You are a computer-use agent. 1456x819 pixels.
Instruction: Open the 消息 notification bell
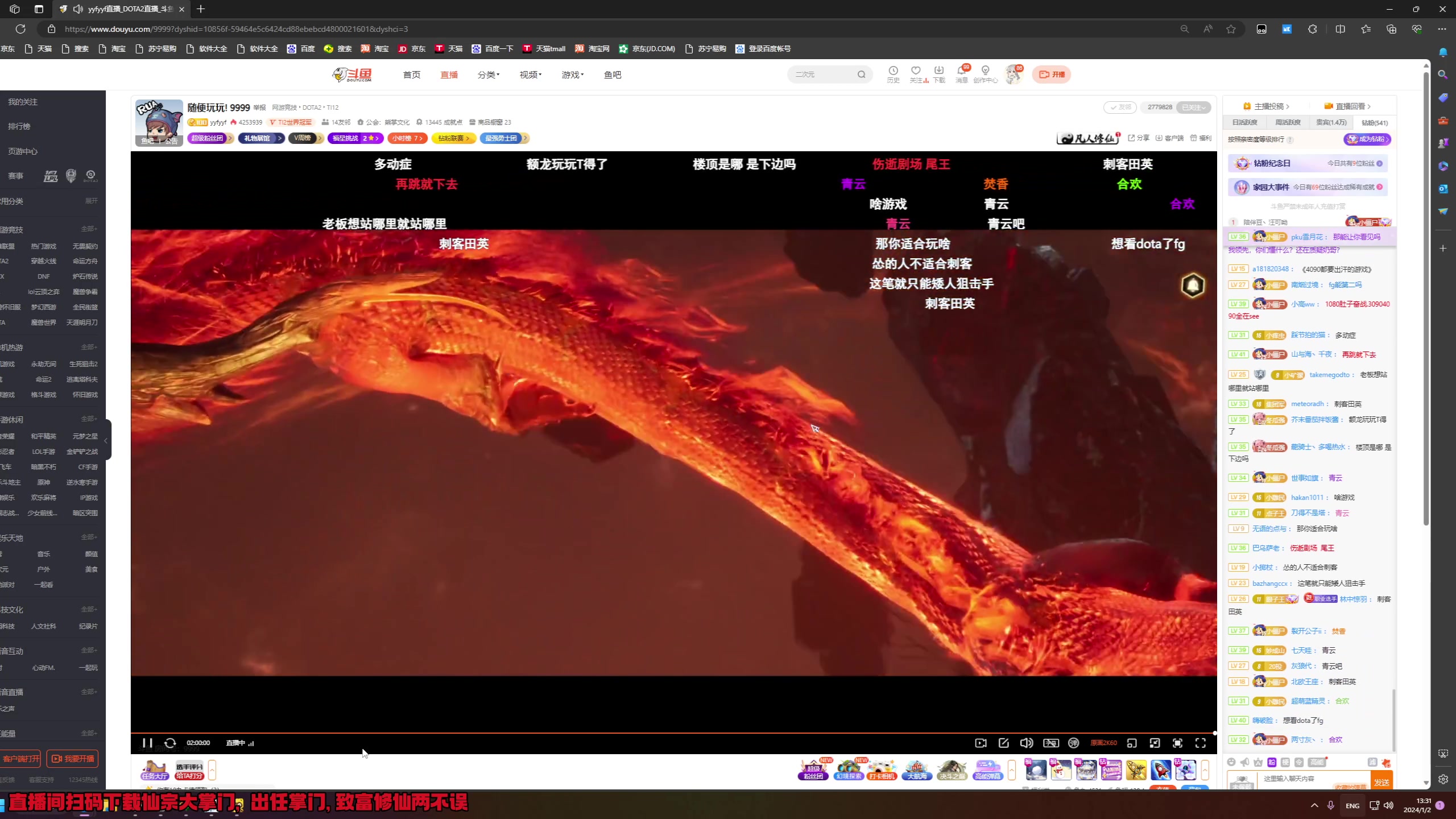pyautogui.click(x=962, y=74)
